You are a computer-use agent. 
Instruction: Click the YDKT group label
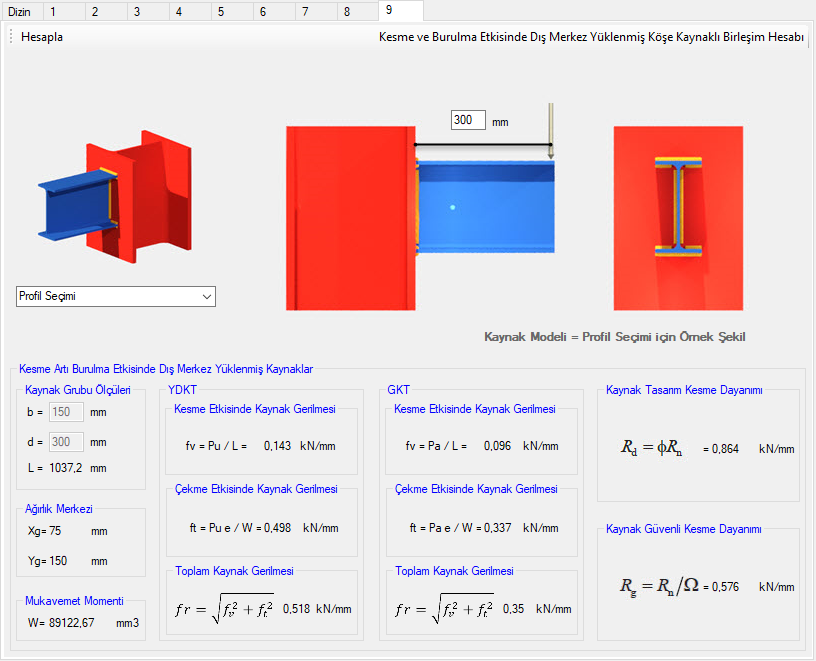[182, 390]
